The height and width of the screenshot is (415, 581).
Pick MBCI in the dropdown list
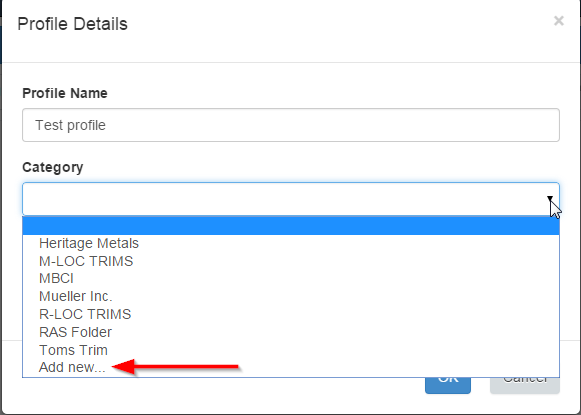click(x=56, y=279)
